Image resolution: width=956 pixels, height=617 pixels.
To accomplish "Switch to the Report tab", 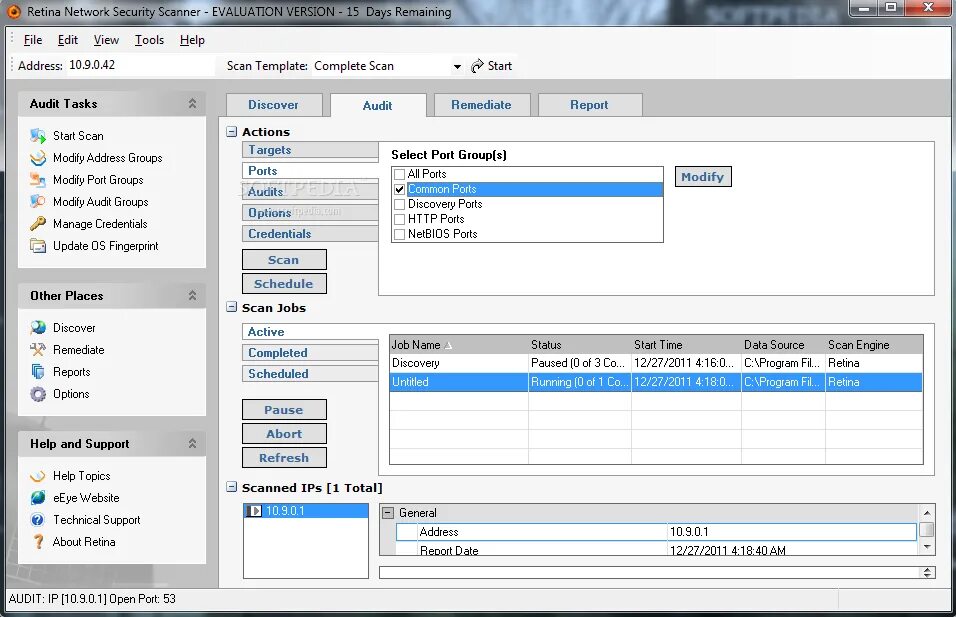I will tap(590, 105).
